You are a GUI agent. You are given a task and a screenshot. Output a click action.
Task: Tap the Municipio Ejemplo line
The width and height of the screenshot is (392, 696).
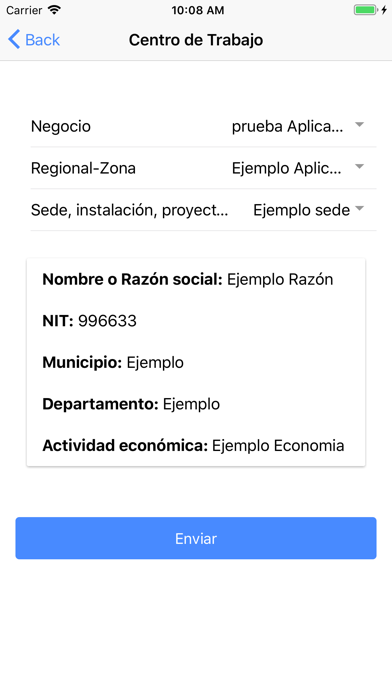[x=113, y=363]
